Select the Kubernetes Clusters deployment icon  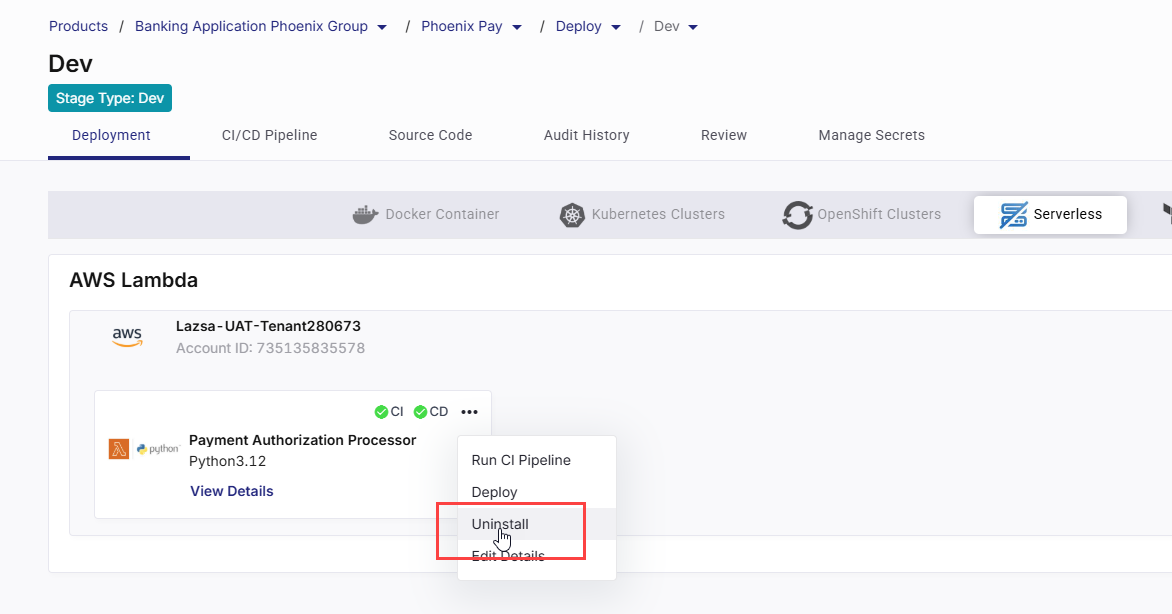pyautogui.click(x=572, y=214)
